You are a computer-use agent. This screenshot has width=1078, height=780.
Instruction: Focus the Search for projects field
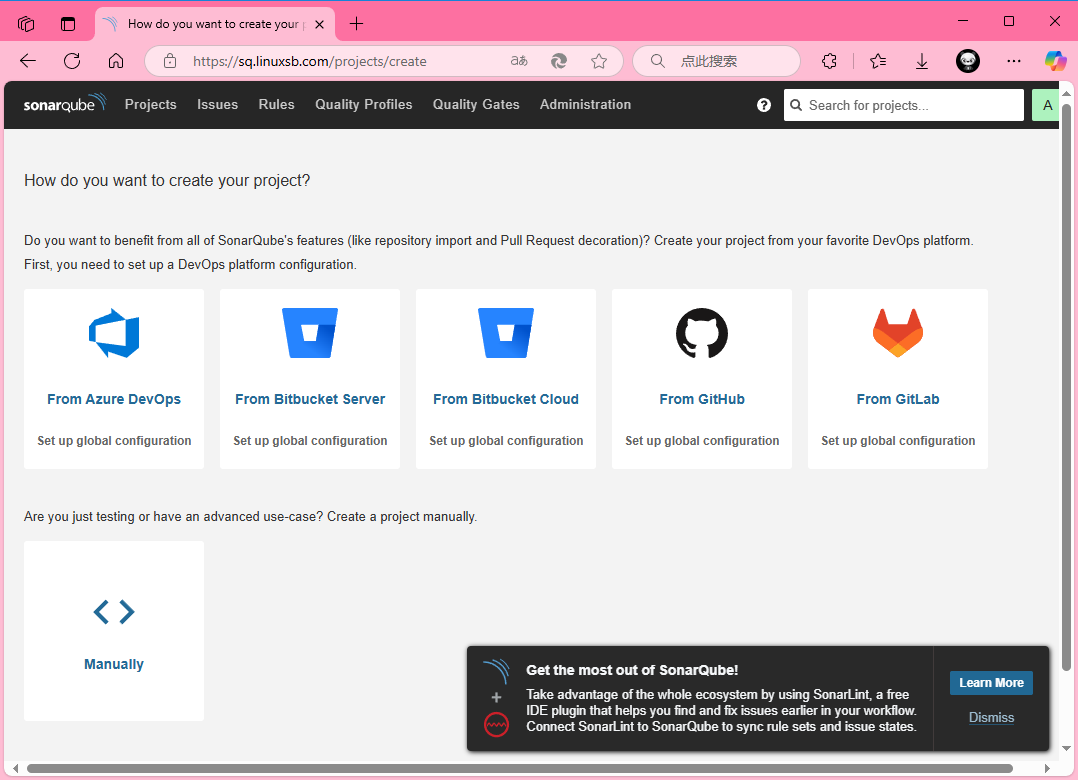click(903, 105)
